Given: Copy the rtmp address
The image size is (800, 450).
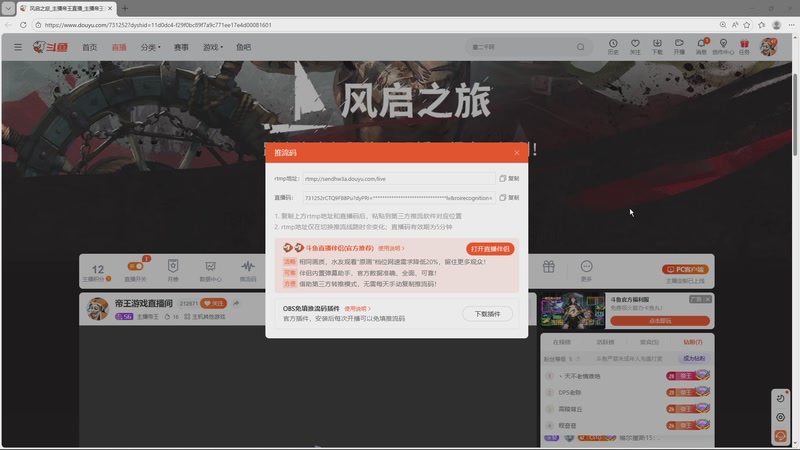Looking at the screenshot, I should click(509, 179).
